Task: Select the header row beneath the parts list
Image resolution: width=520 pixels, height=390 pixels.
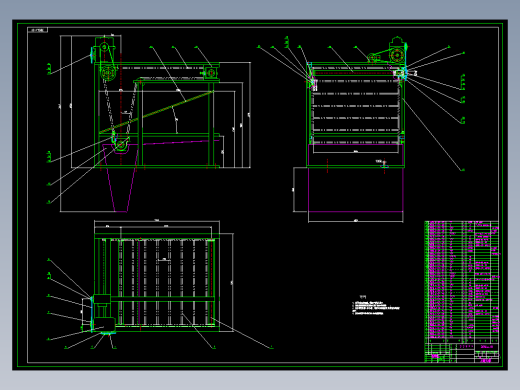Action: [x=462, y=341]
